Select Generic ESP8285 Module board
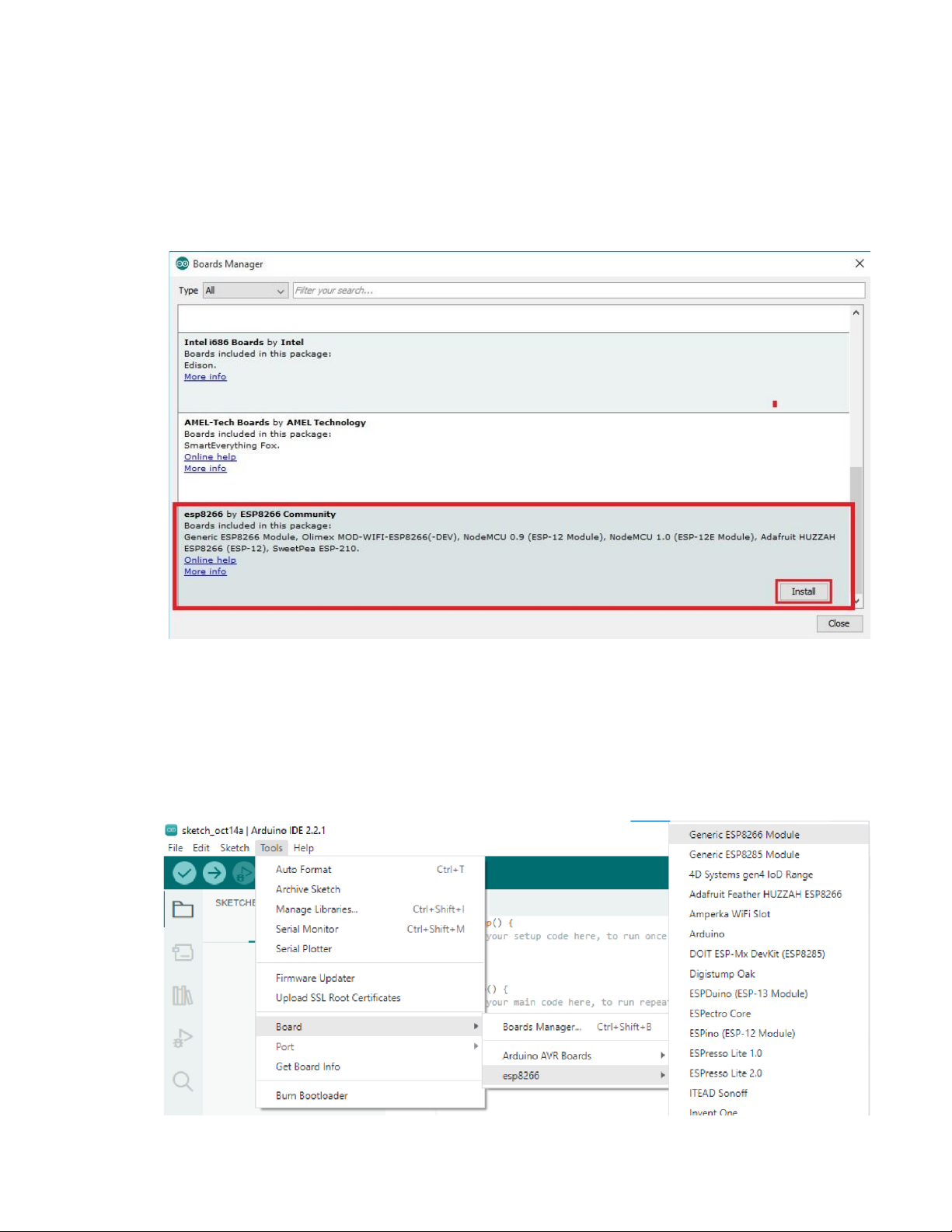This screenshot has height=1232, width=952. (x=769, y=855)
